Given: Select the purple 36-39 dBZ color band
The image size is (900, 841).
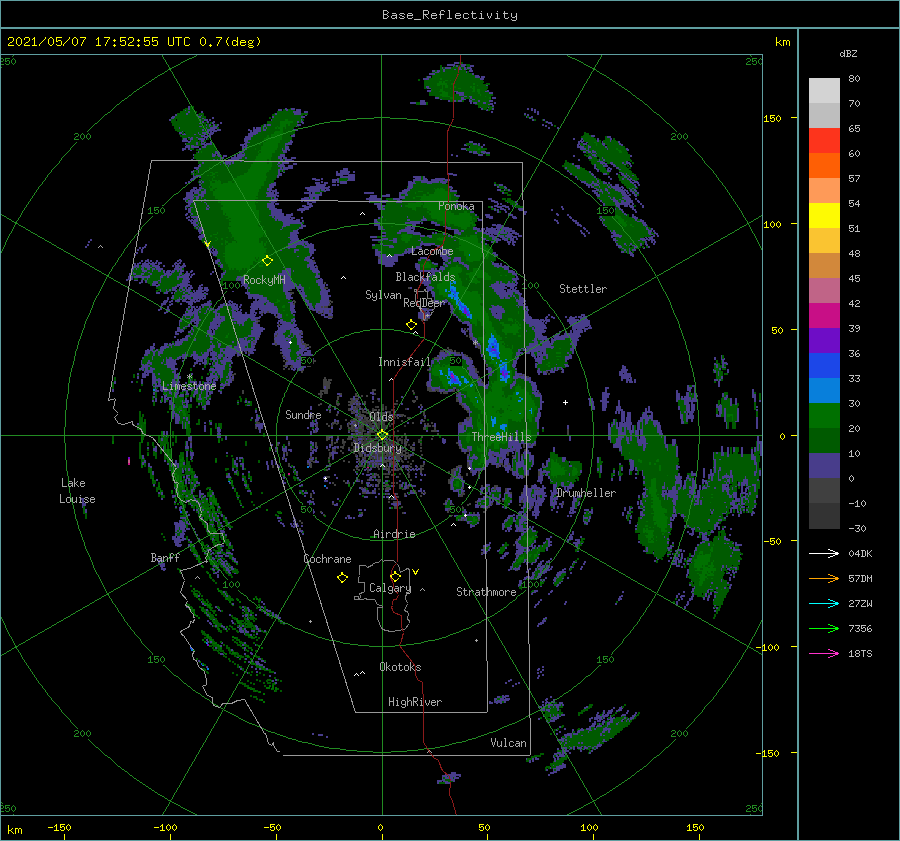Looking at the screenshot, I should click(x=824, y=340).
